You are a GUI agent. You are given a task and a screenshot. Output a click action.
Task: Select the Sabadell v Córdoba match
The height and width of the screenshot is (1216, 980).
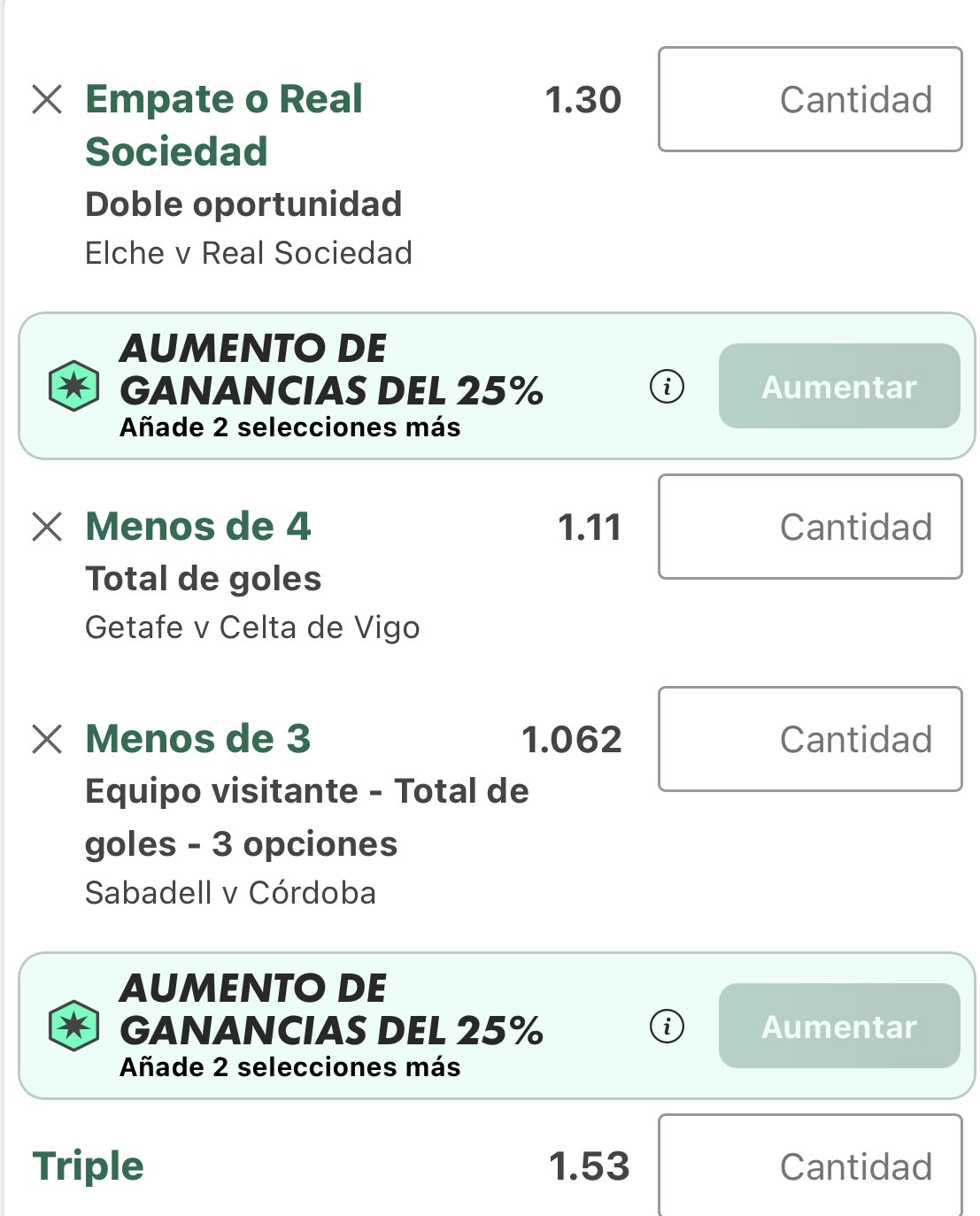230,893
